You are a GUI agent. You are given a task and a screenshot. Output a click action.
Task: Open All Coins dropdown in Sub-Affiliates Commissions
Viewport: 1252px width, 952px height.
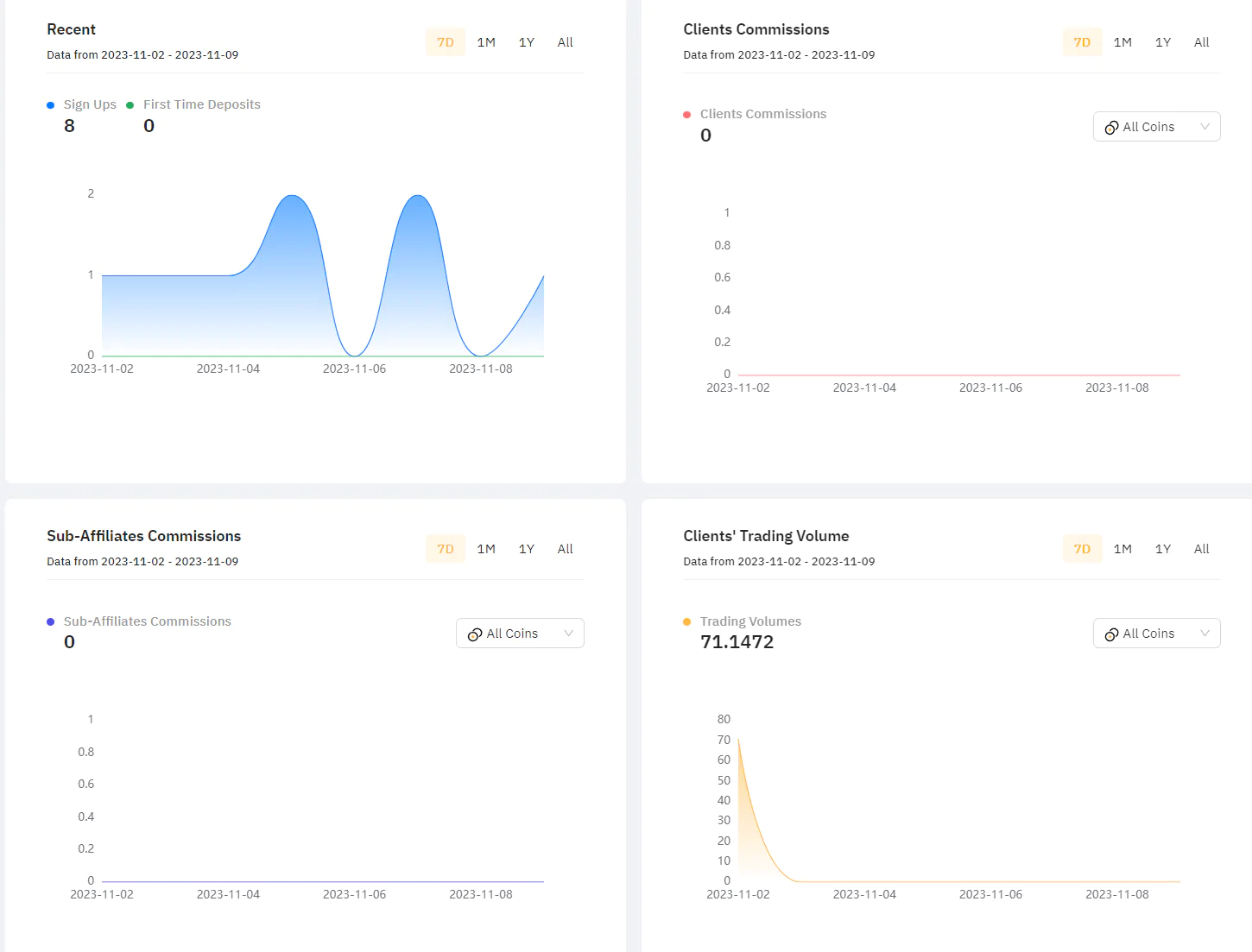click(x=519, y=634)
